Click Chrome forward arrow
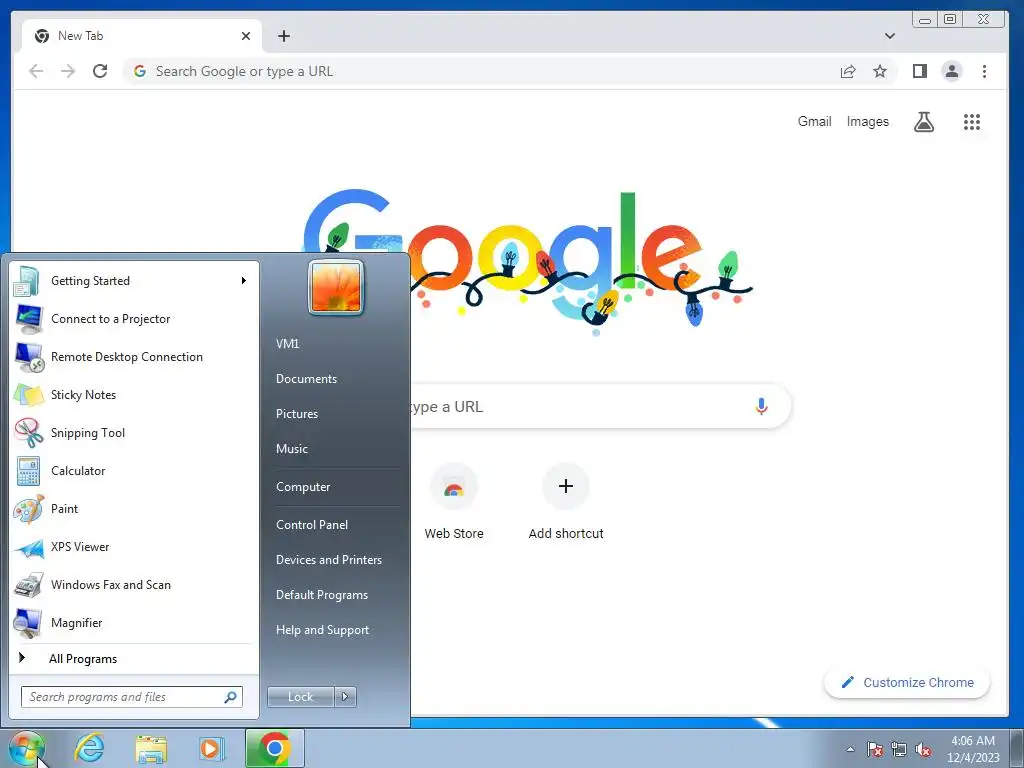 (x=68, y=71)
